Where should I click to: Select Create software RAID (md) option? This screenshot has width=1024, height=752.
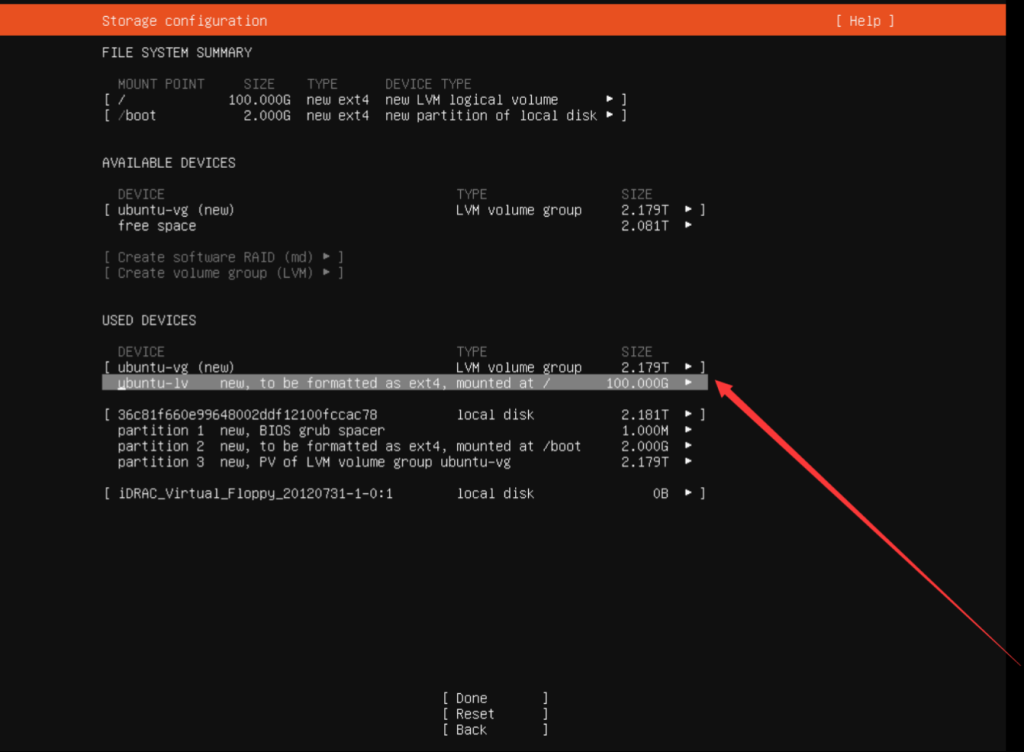pos(223,257)
